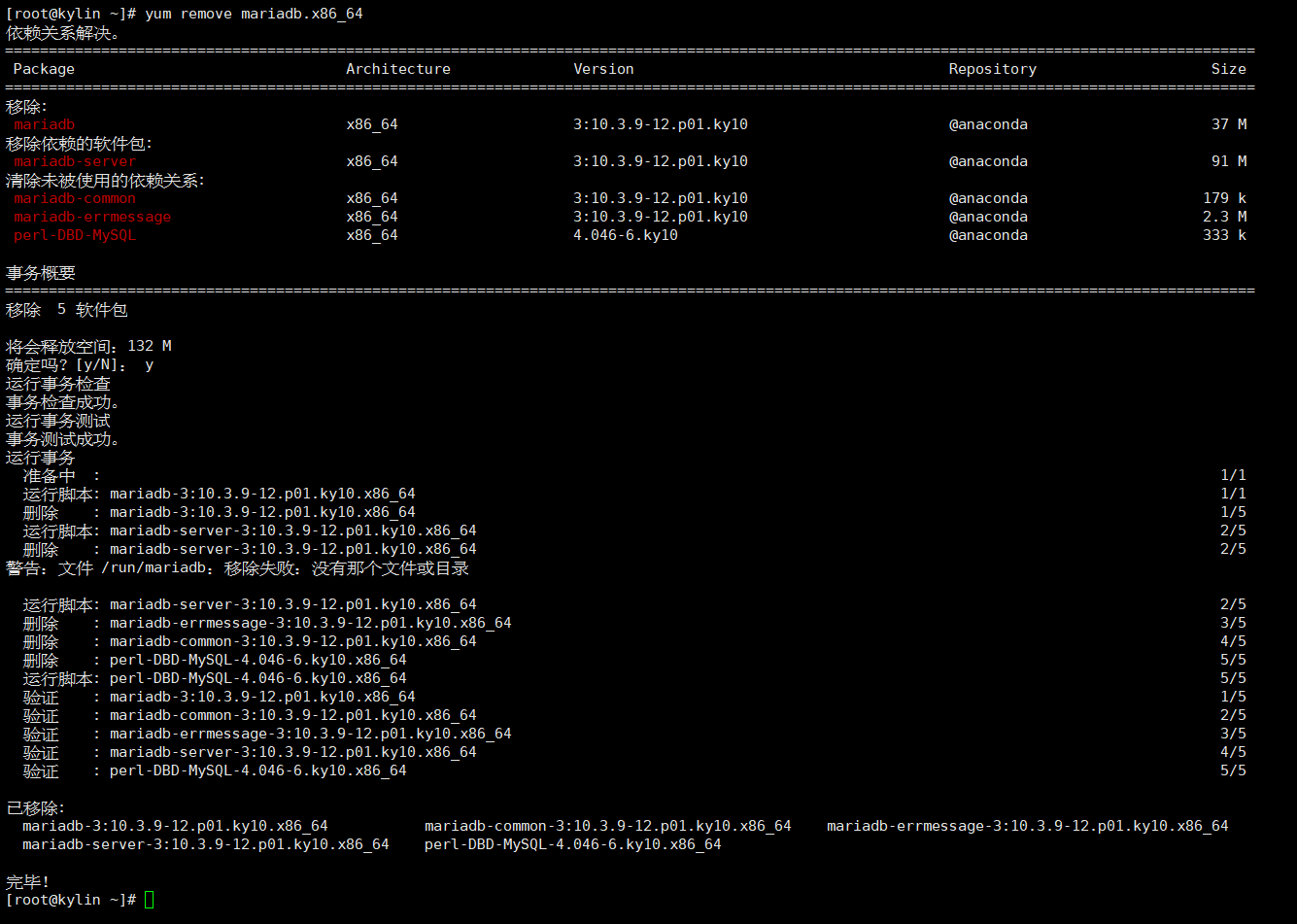
Task: Click the '依赖关系解决。' line
Action: [63, 32]
